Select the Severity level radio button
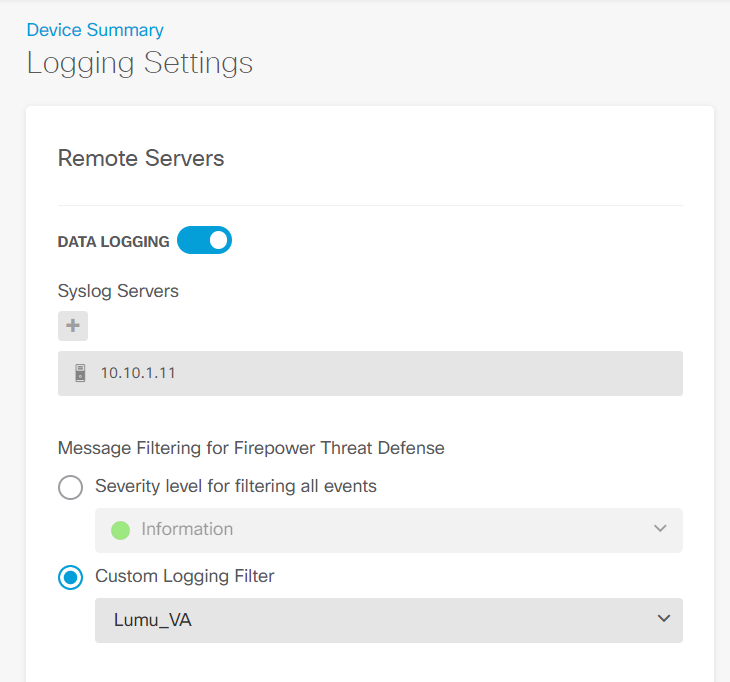Viewport: 730px width, 682px height. 71,487
